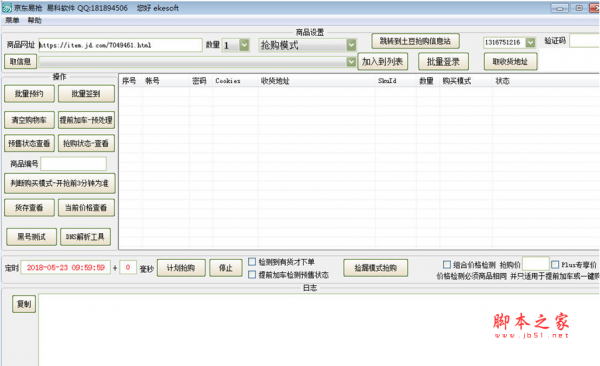The image size is (600, 366).
Task: Focus the 商品编号 input field
Action: [x=73, y=164]
